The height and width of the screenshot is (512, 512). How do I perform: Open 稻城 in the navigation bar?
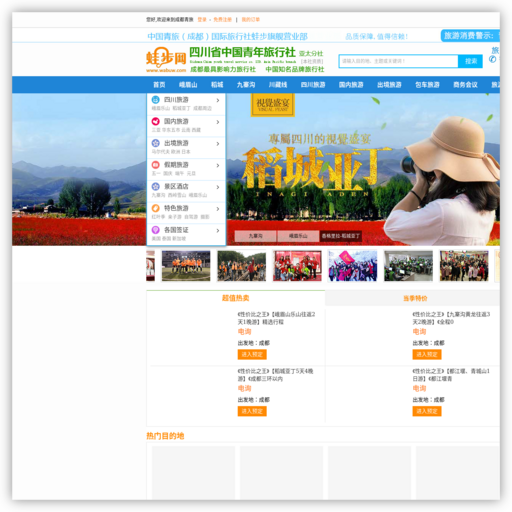coord(217,85)
